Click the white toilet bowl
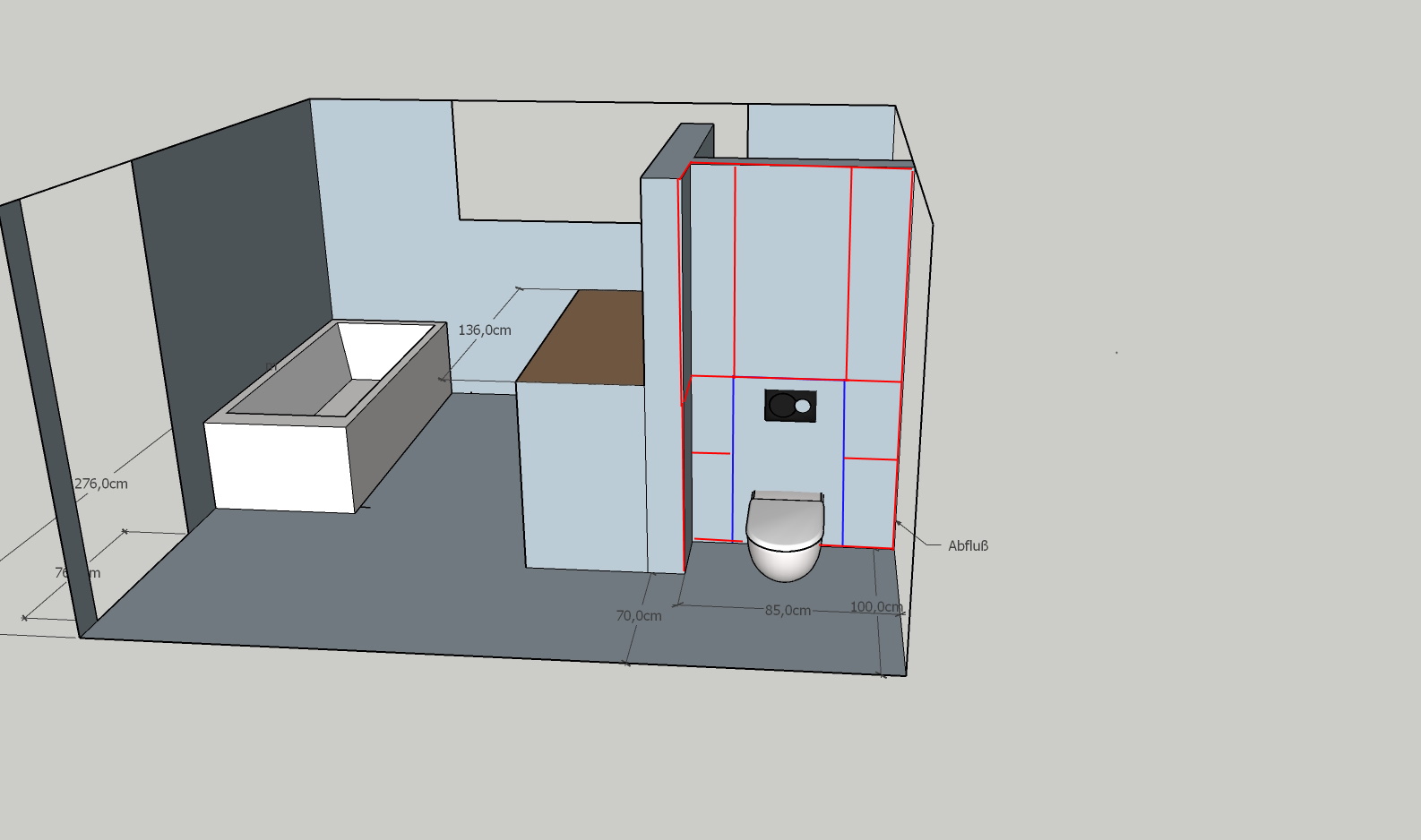Viewport: 1421px width, 840px height. pyautogui.click(x=784, y=557)
